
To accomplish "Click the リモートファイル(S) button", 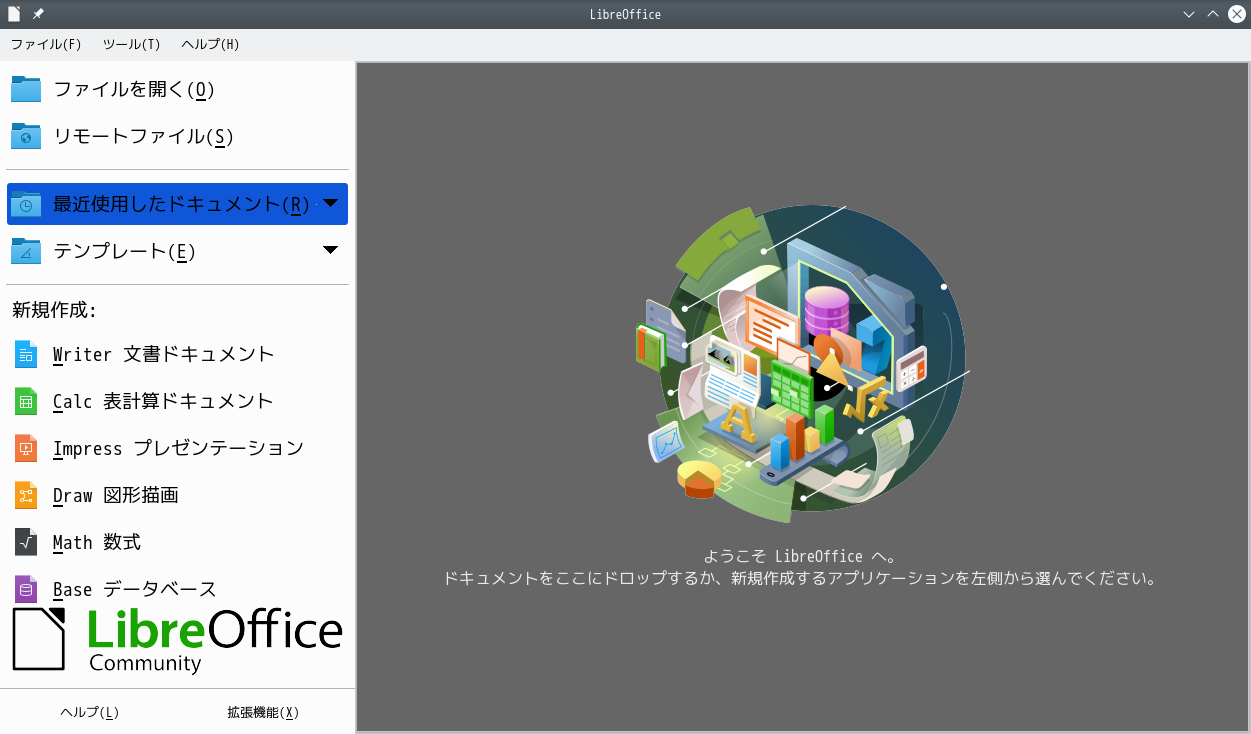I will tap(178, 136).
